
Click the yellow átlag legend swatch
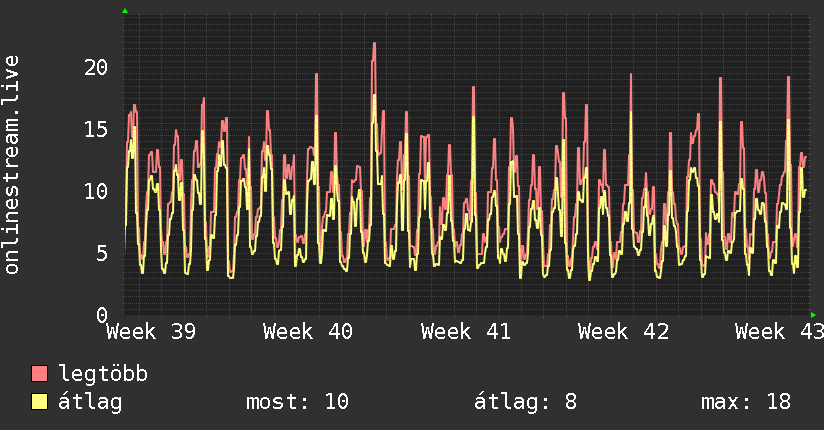click(39, 401)
